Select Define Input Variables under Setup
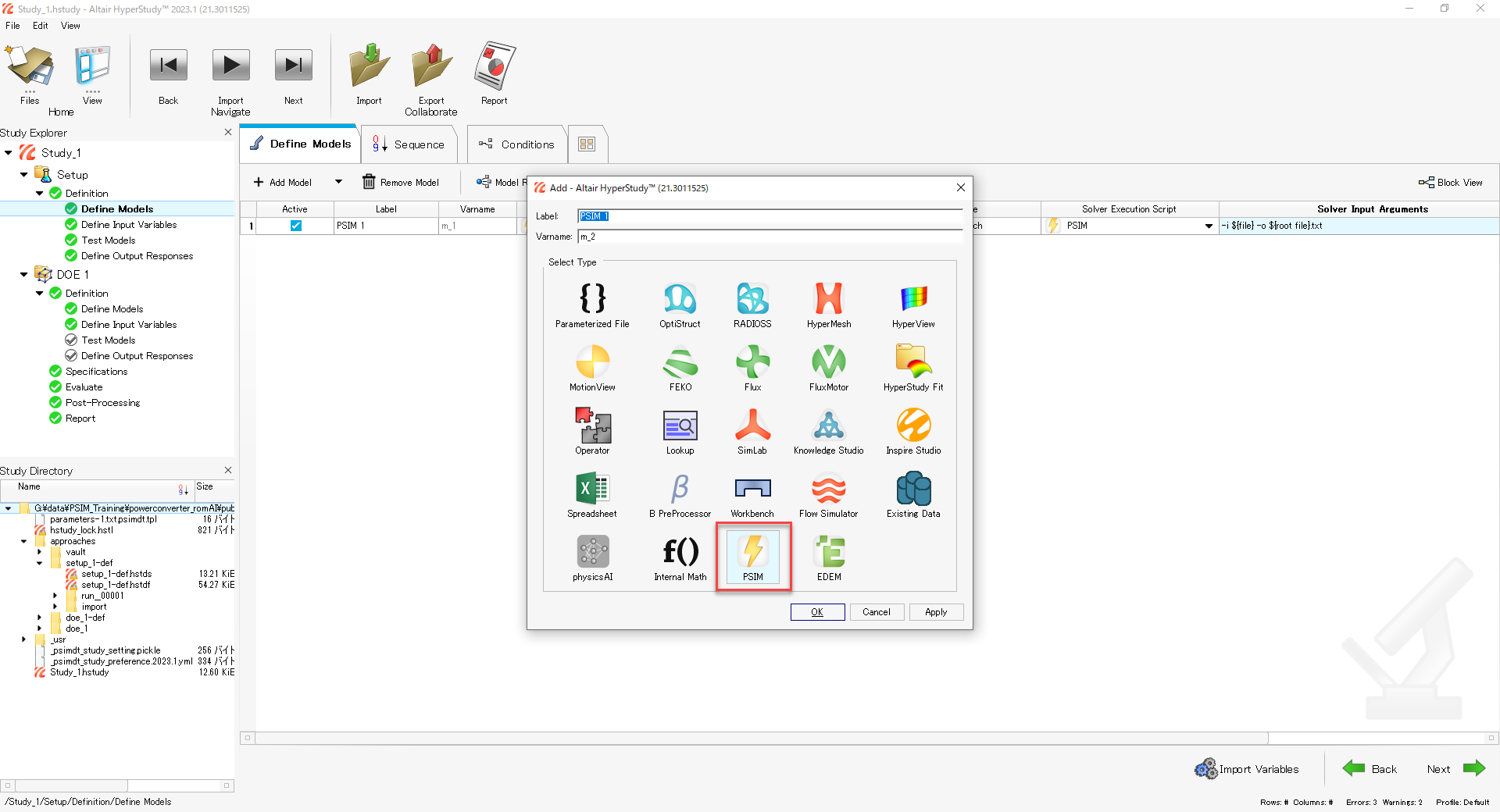The height and width of the screenshot is (812, 1500). 129,225
